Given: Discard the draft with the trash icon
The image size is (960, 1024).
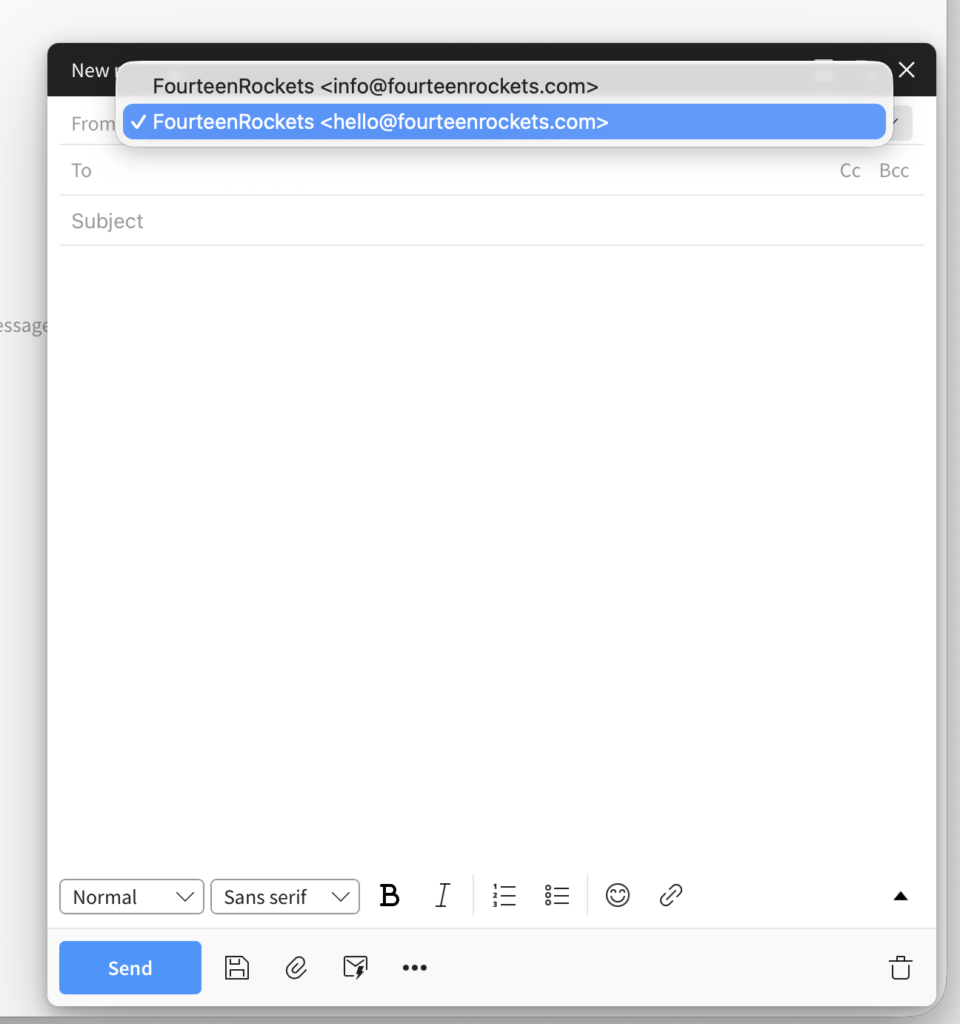Looking at the screenshot, I should coord(900,968).
